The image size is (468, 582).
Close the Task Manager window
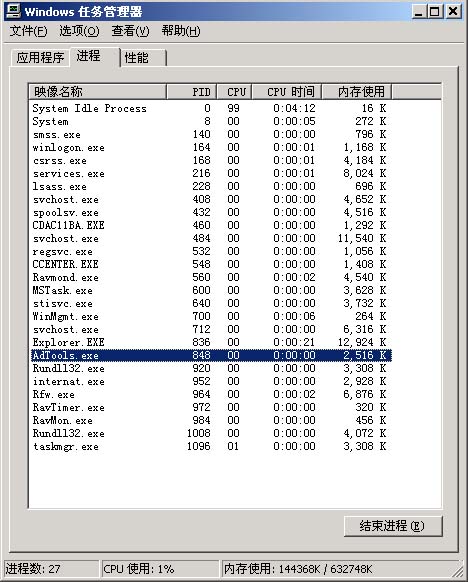coord(453,12)
